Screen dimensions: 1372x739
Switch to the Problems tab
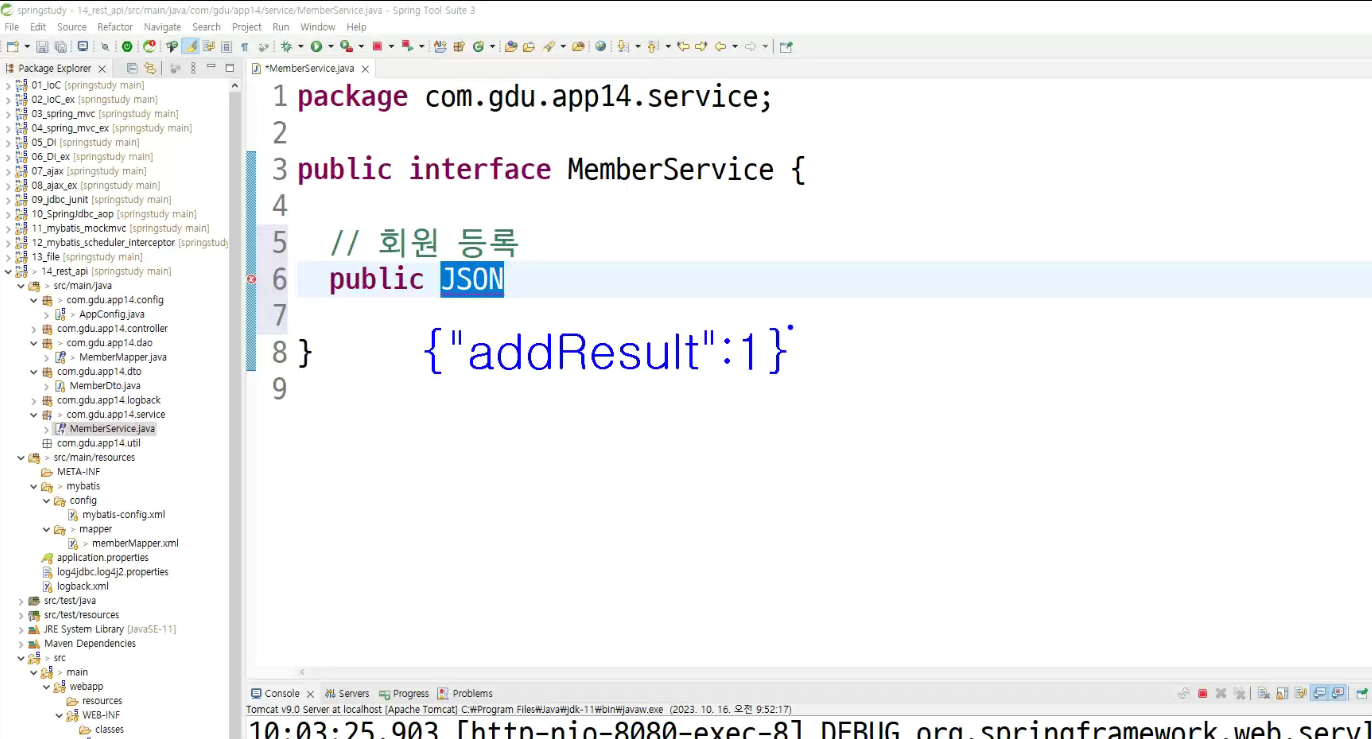point(465,693)
